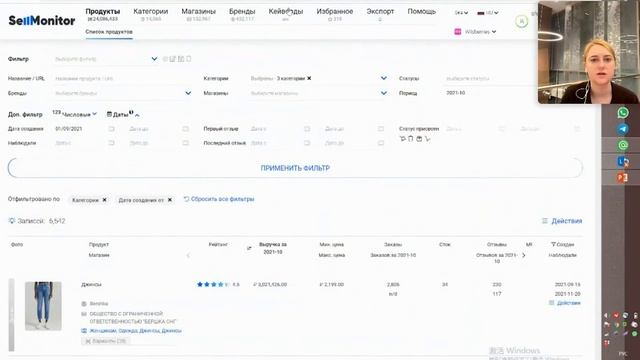The width and height of the screenshot is (640, 360).
Task: Open calendar for Первый отзыв end date
Action: pos(381,129)
